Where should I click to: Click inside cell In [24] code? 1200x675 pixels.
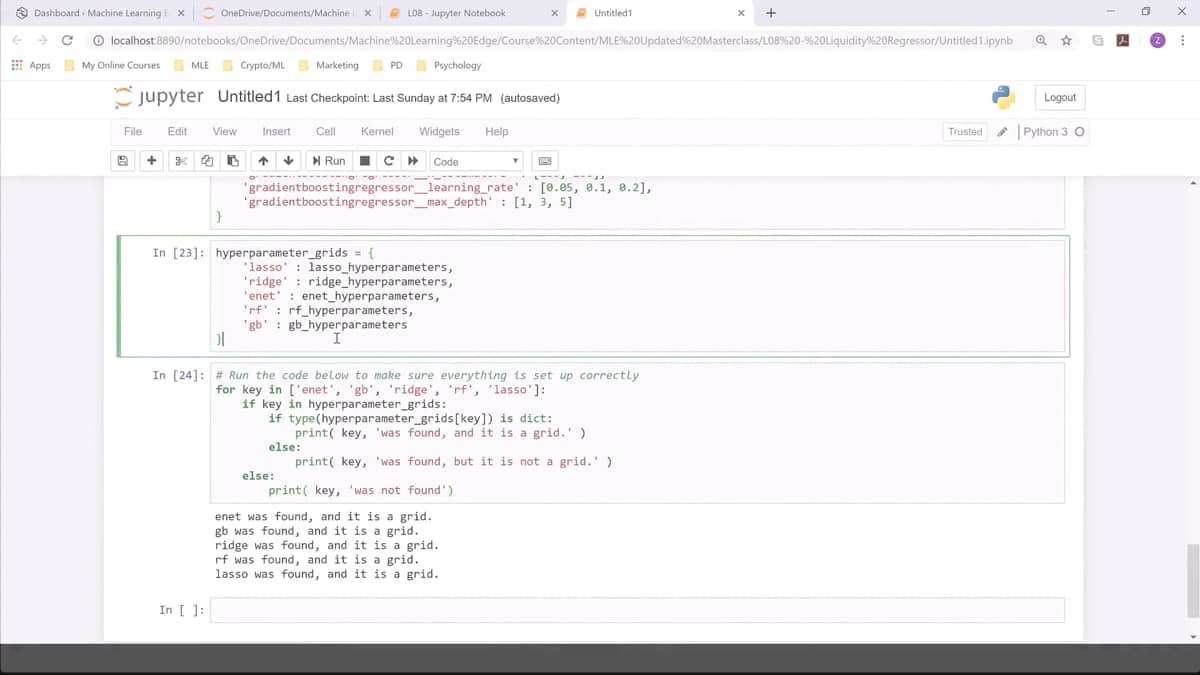coord(637,433)
